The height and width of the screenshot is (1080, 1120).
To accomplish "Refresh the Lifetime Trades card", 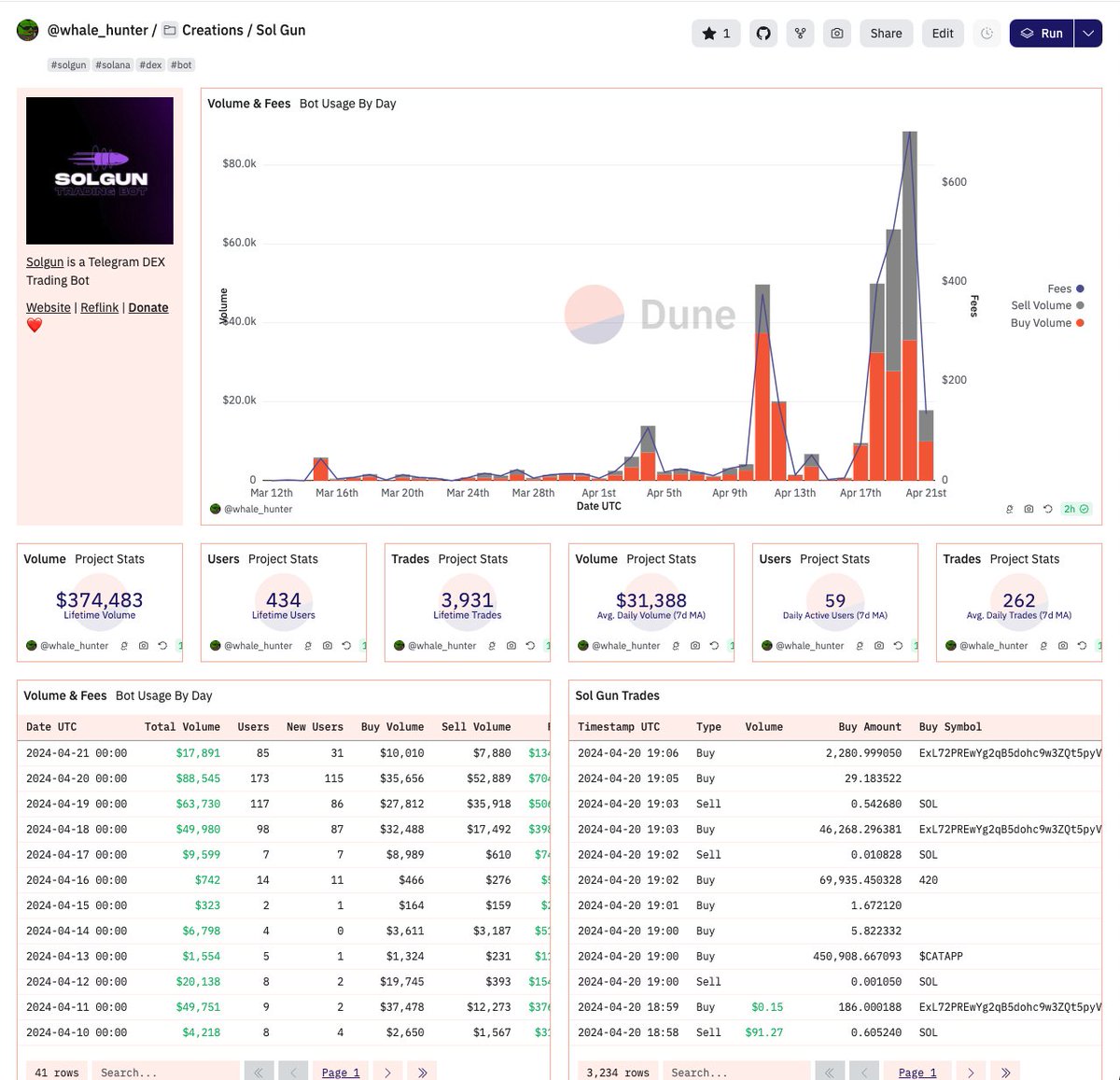I will [530, 645].
